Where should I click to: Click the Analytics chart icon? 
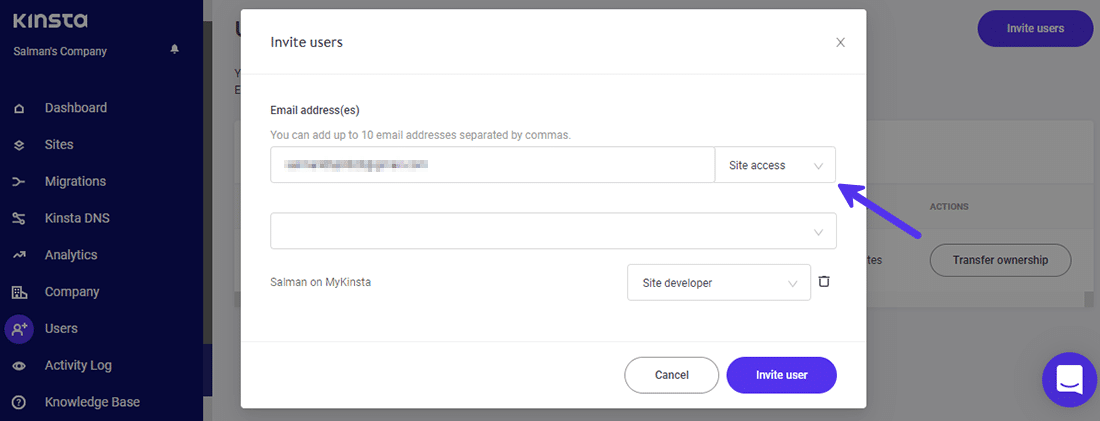[x=19, y=255]
